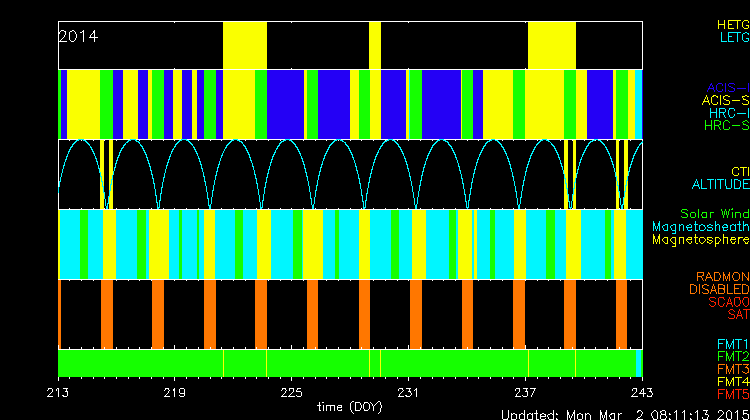750x420 pixels.
Task: Select the Solar Wind legend label
Action: [x=714, y=214]
